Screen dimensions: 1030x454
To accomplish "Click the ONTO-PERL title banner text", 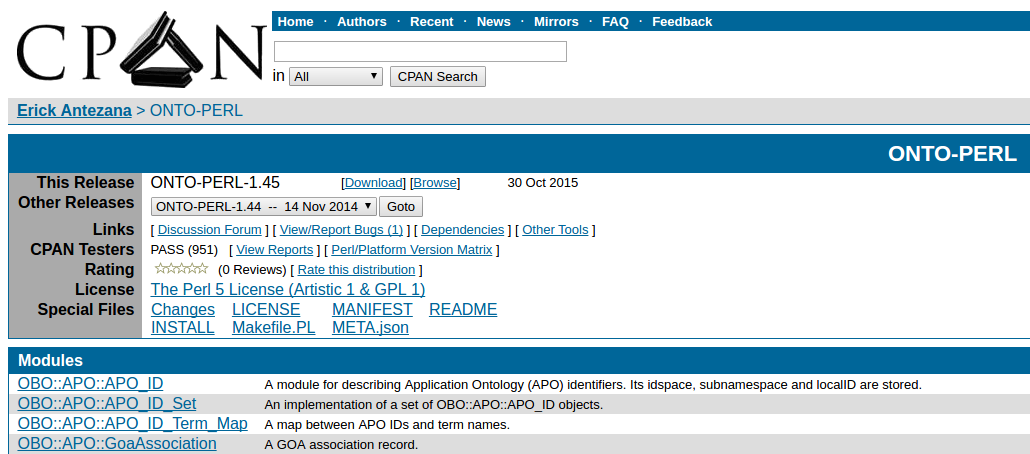I will coord(952,154).
